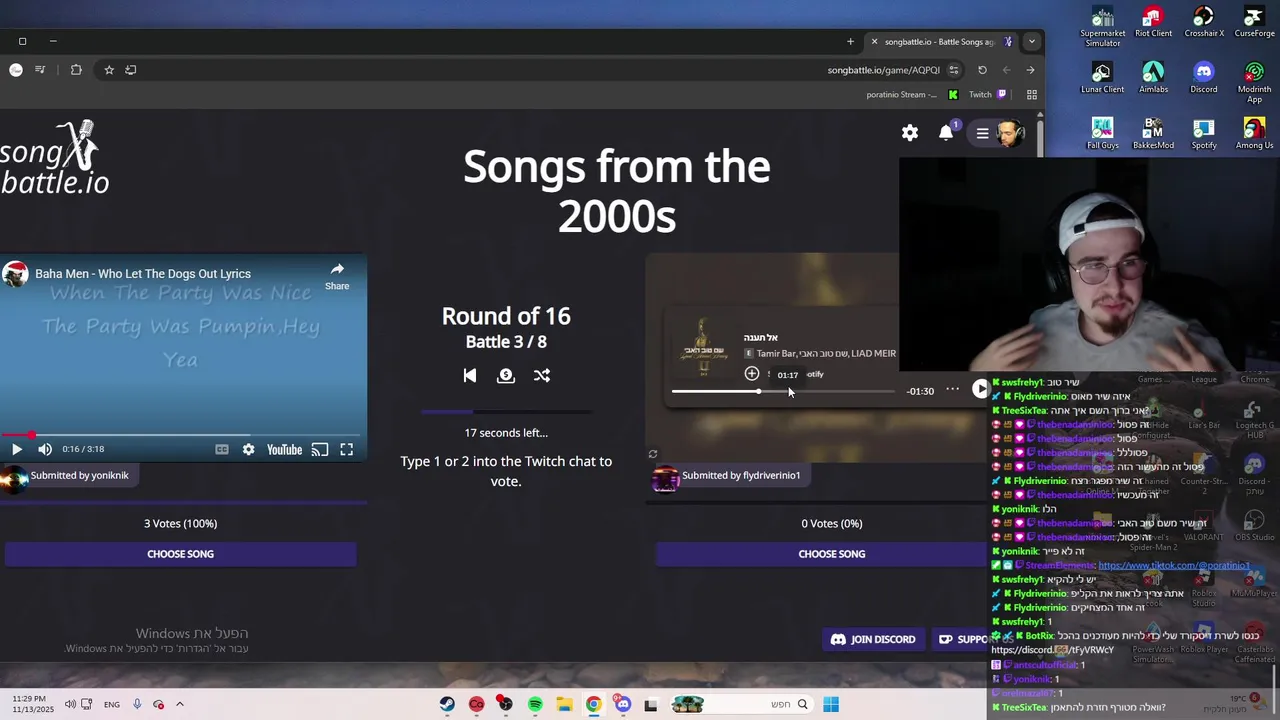Open Riot Client desktop shortcut
Screen dimensions: 1280x720
[1153, 23]
